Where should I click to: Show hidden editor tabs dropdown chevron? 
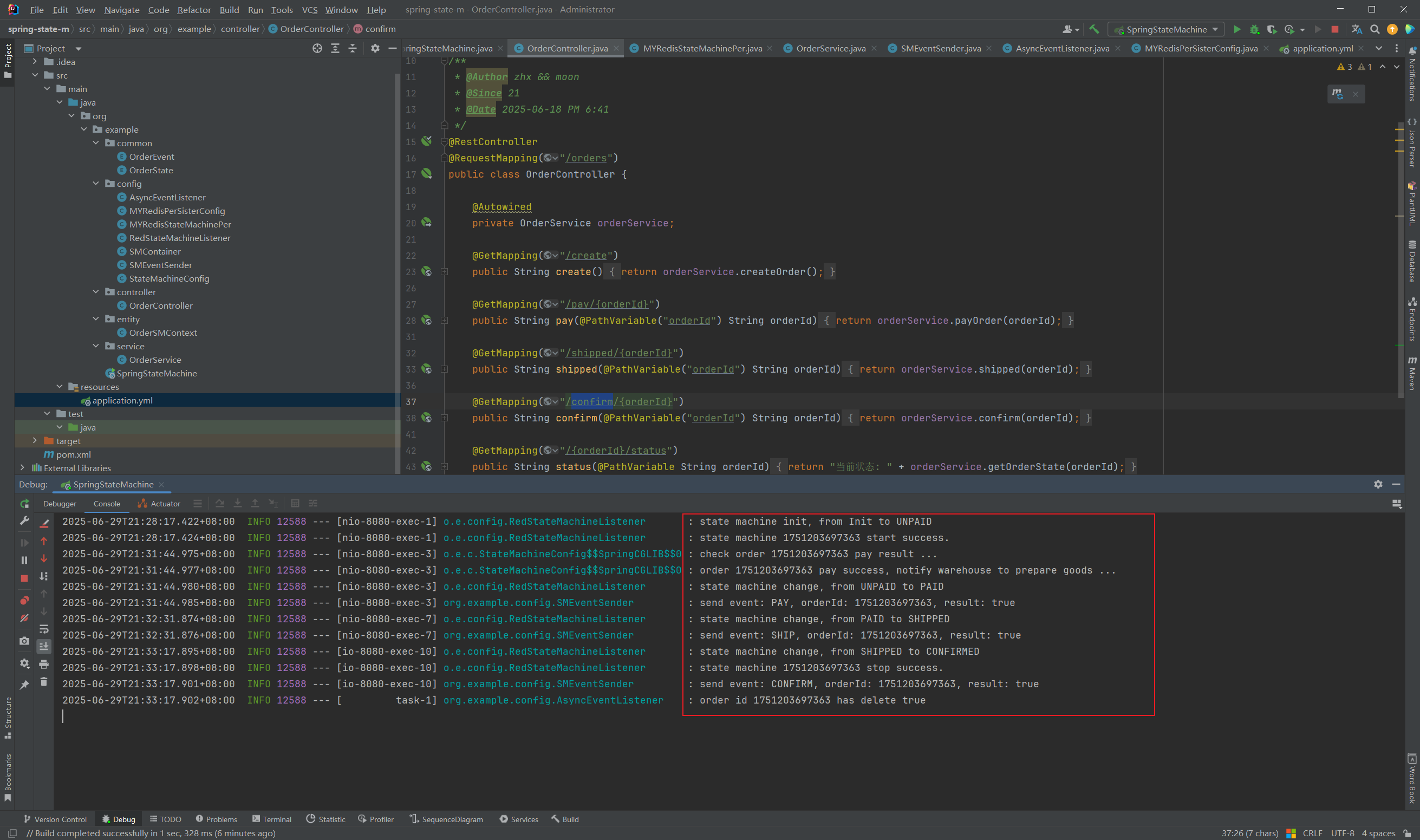(1379, 49)
